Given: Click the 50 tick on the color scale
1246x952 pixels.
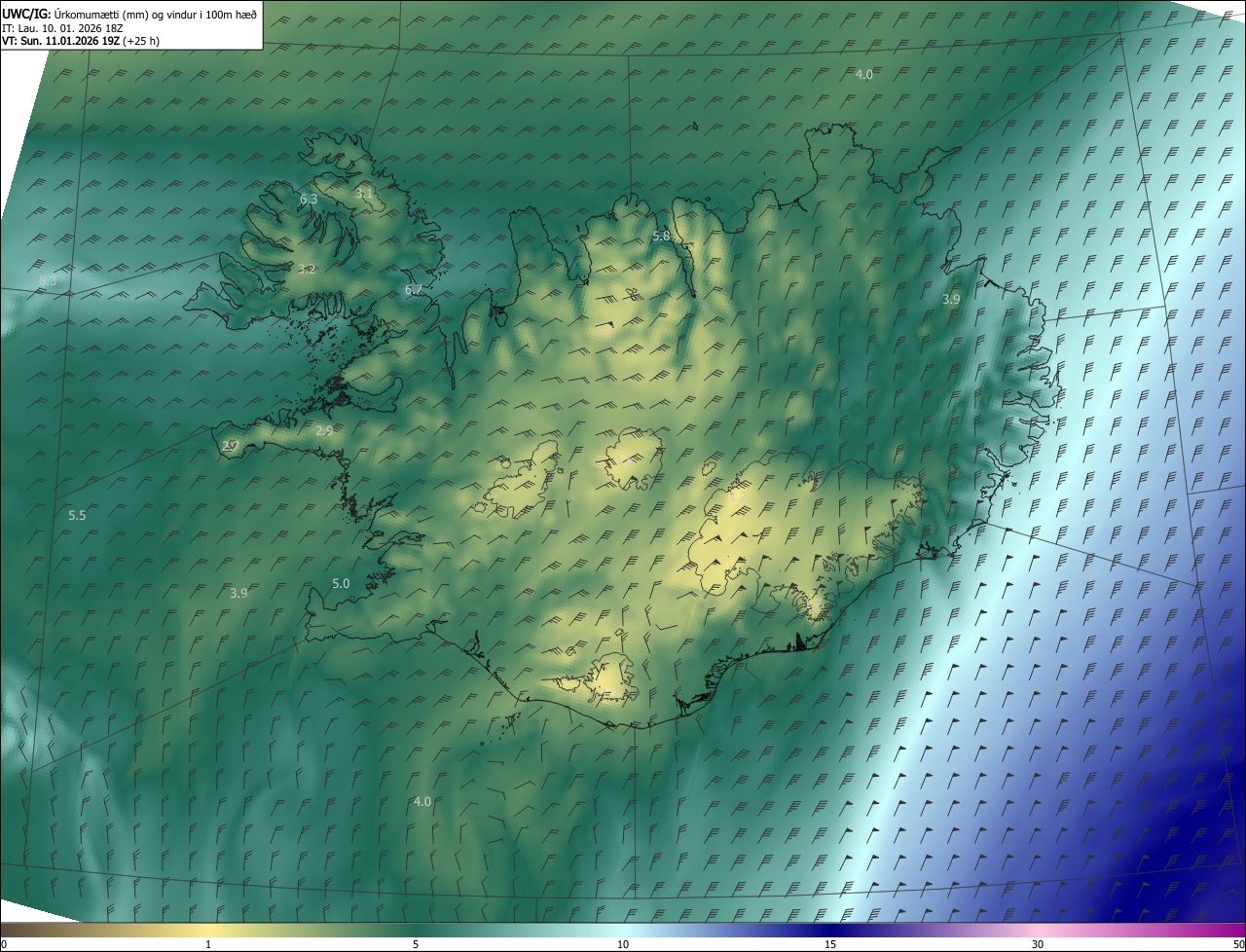Looking at the screenshot, I should click(x=1238, y=944).
